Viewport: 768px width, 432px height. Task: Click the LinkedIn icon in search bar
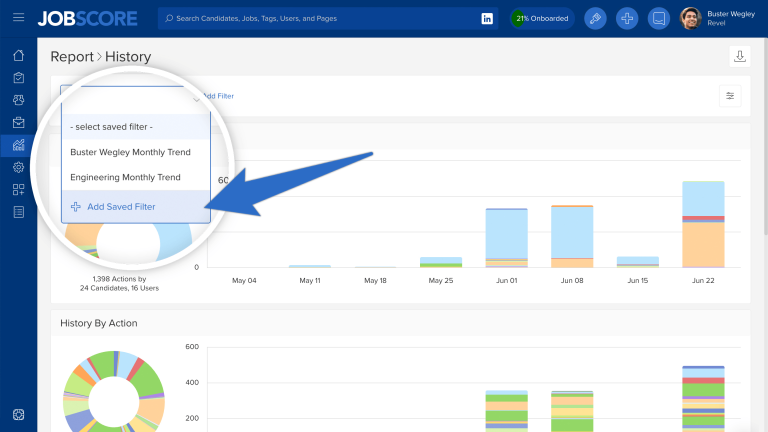[x=487, y=19]
